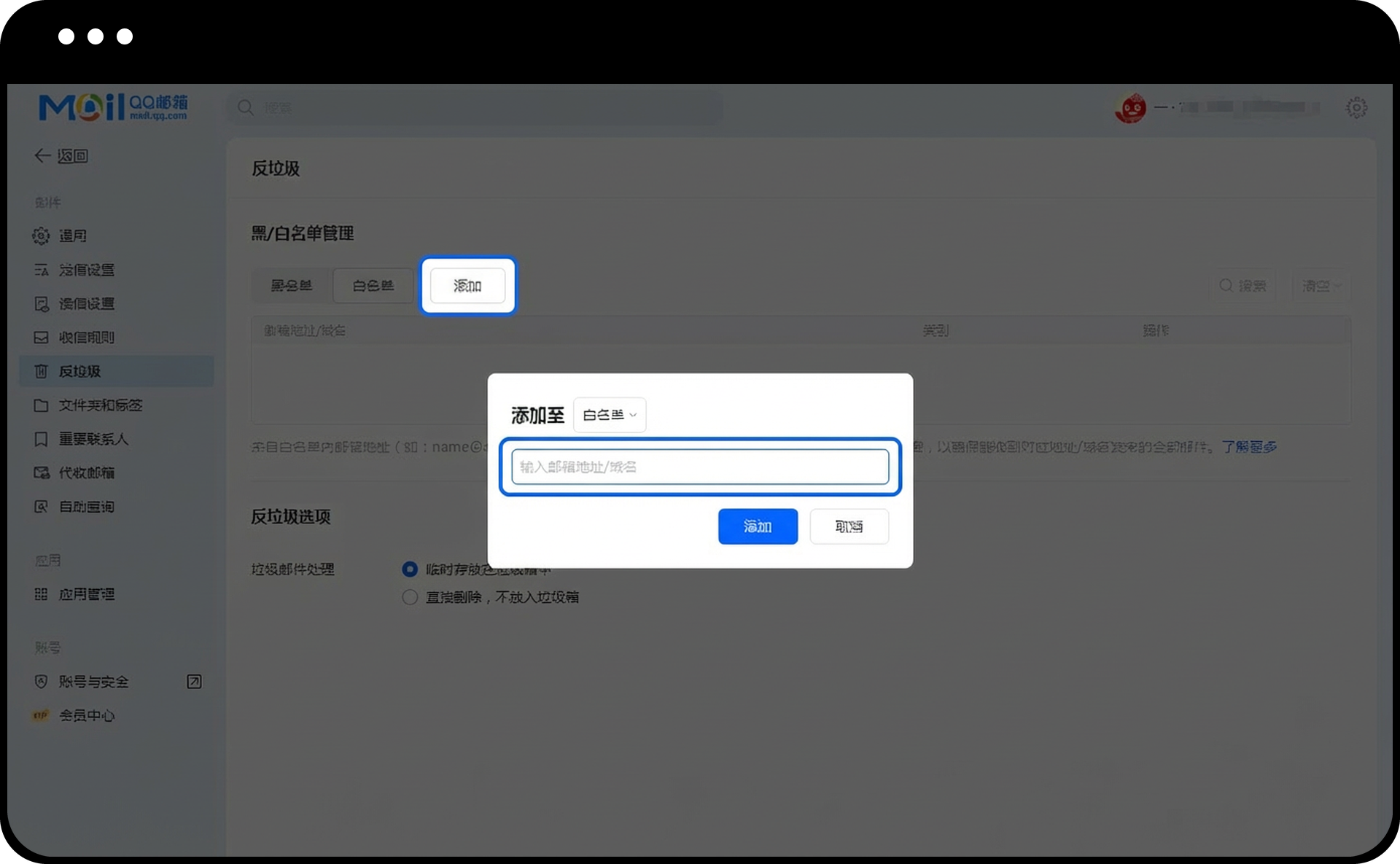The image size is (1400, 864).
Task: Click the email address input field
Action: 699,467
